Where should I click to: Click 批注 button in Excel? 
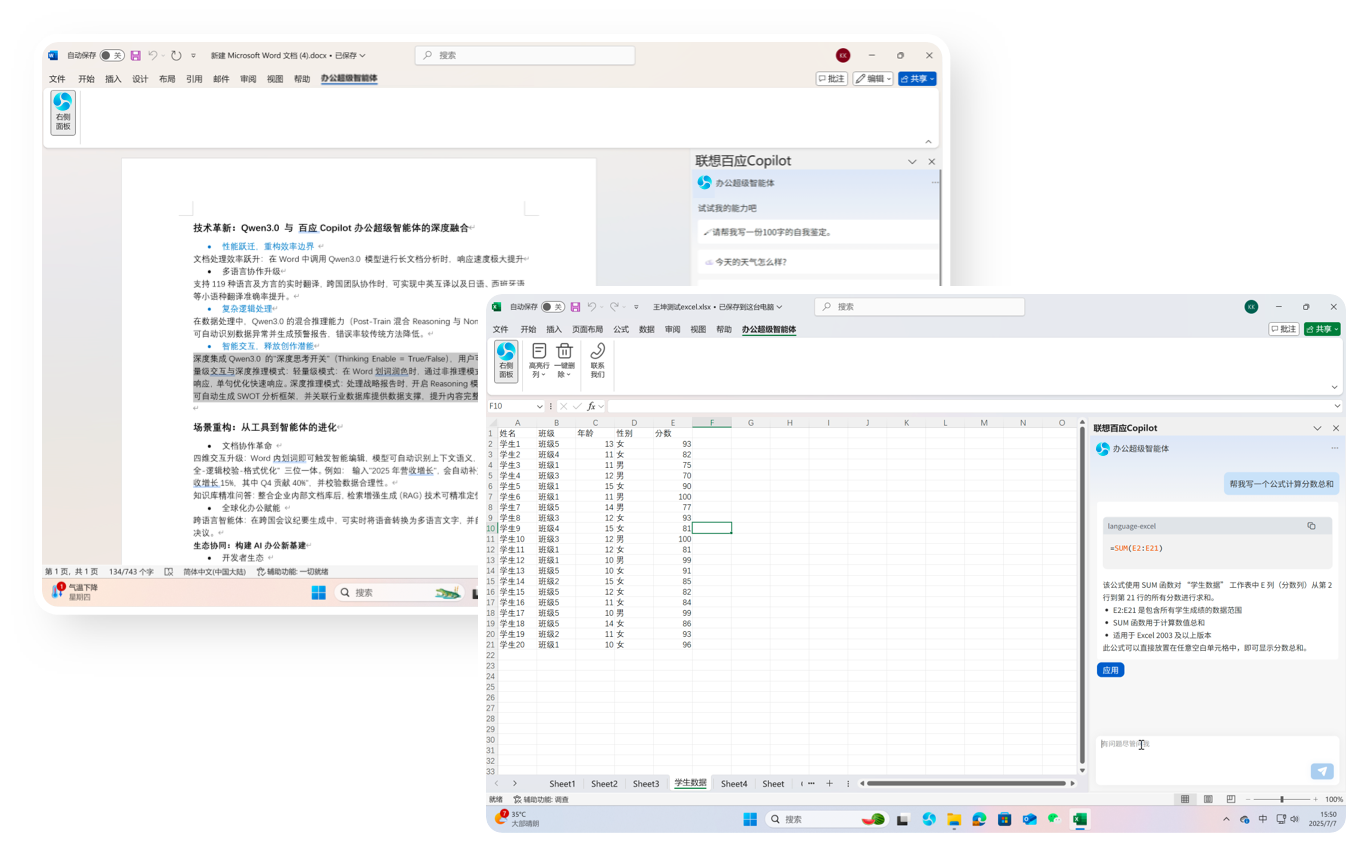[x=1284, y=329]
